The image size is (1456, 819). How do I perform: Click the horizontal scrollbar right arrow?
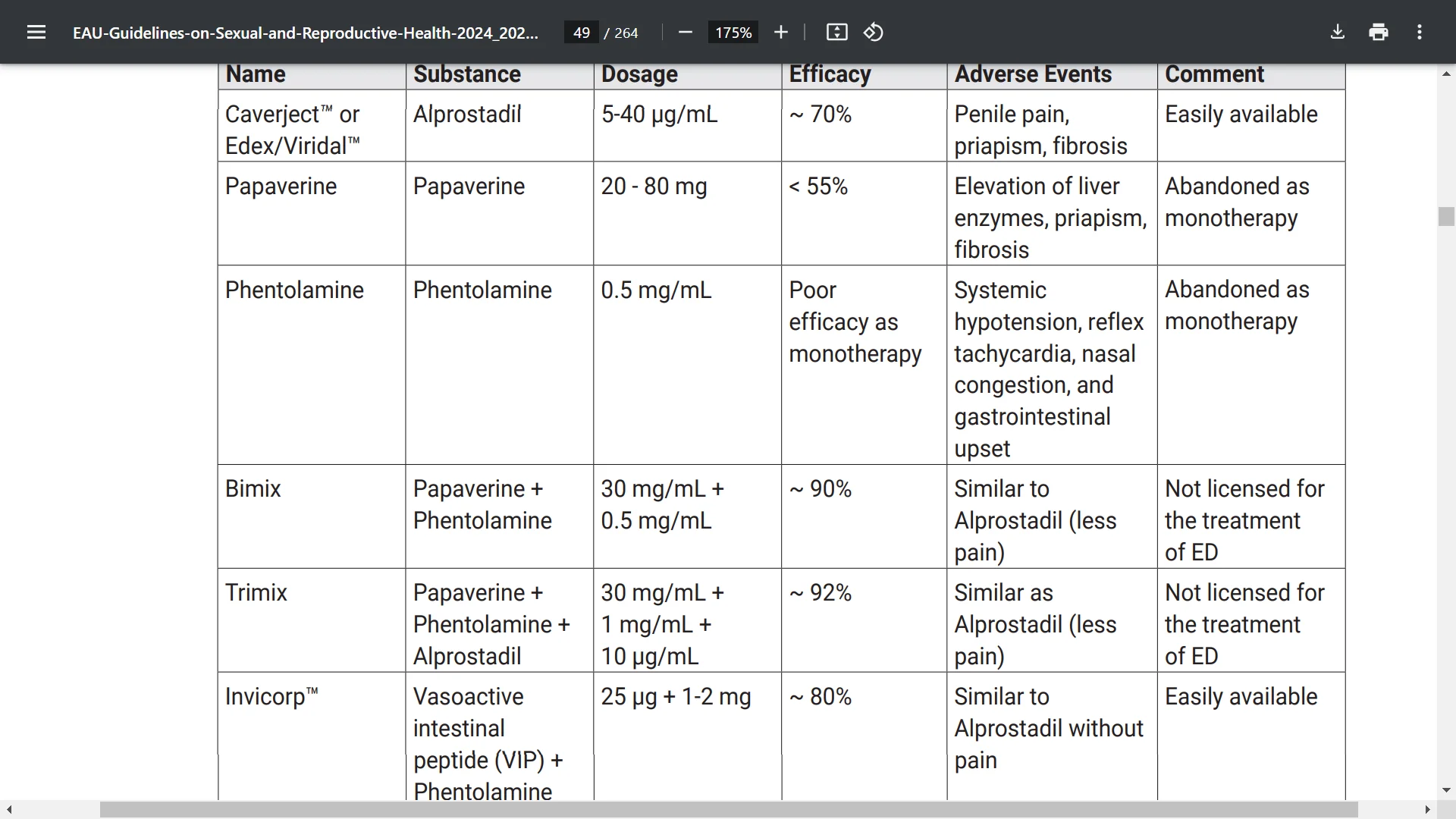click(x=1428, y=810)
